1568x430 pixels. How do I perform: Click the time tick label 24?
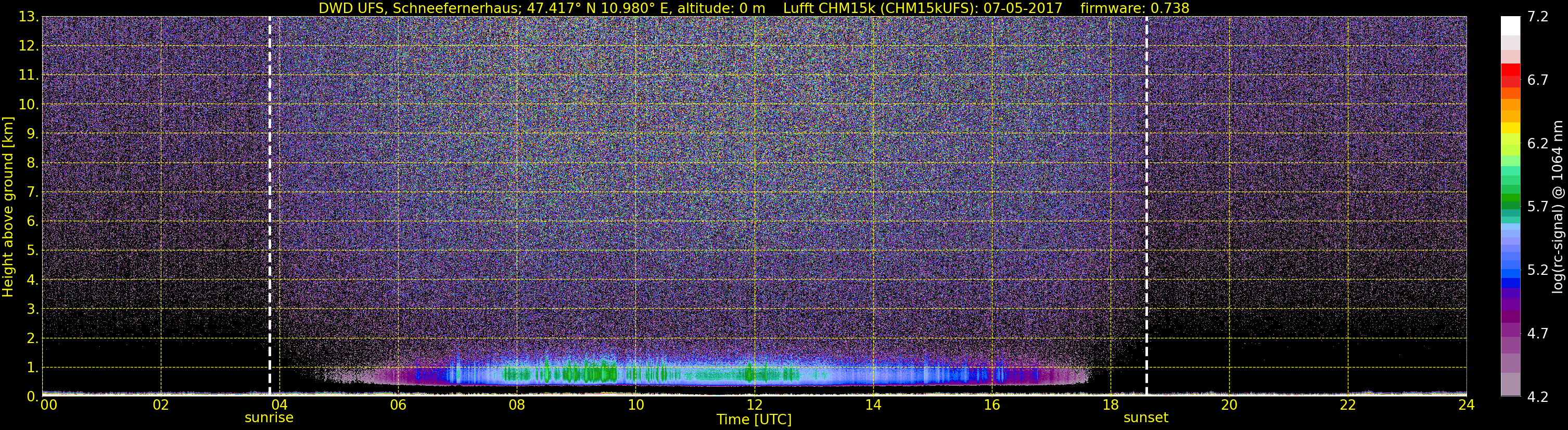click(1467, 405)
